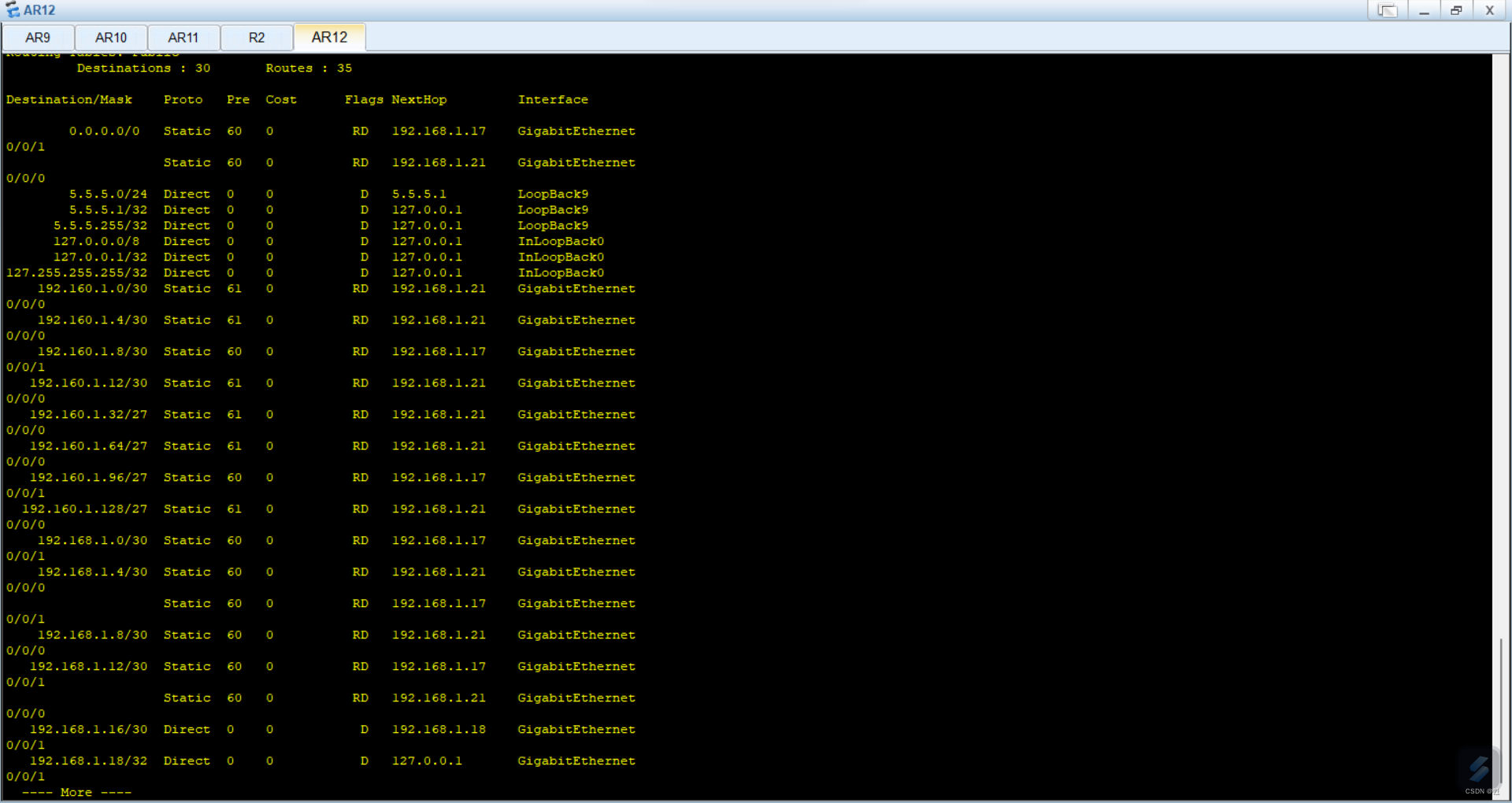Click destination 5.5.5.0/24
Screen dimensions: 1512x803
(108, 194)
